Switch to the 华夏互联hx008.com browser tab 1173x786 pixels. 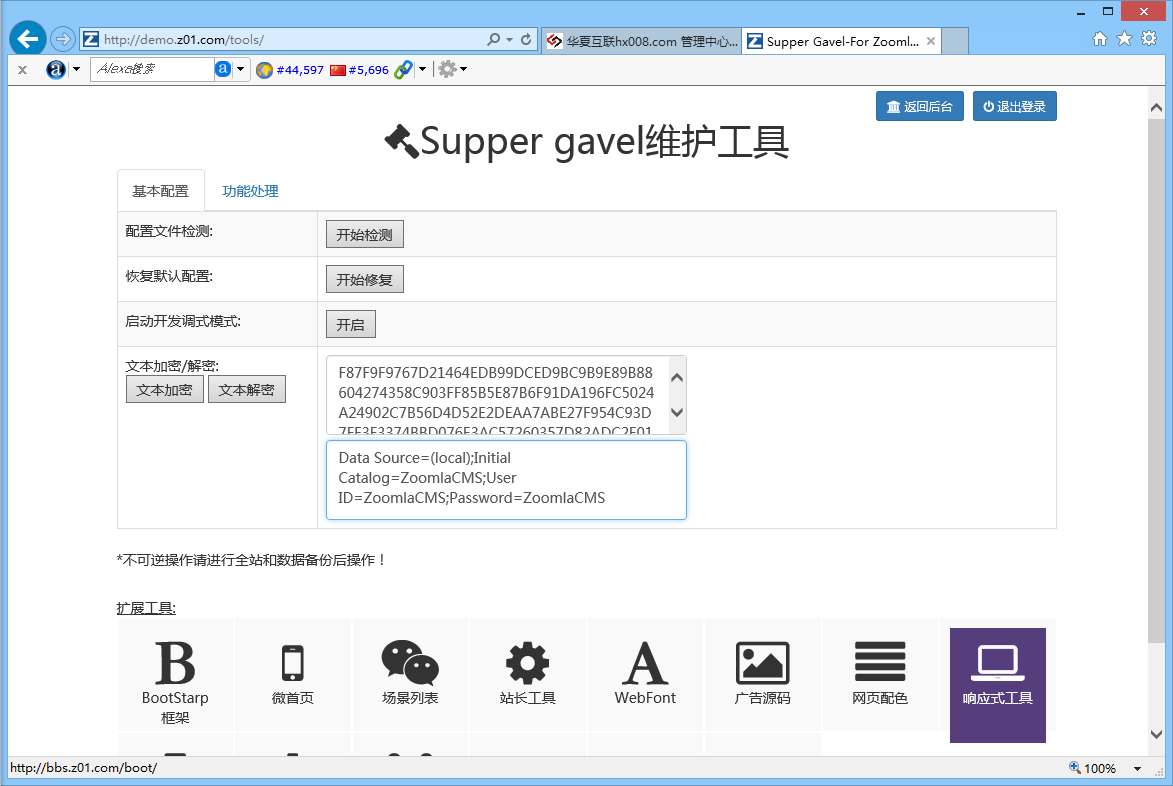click(643, 41)
